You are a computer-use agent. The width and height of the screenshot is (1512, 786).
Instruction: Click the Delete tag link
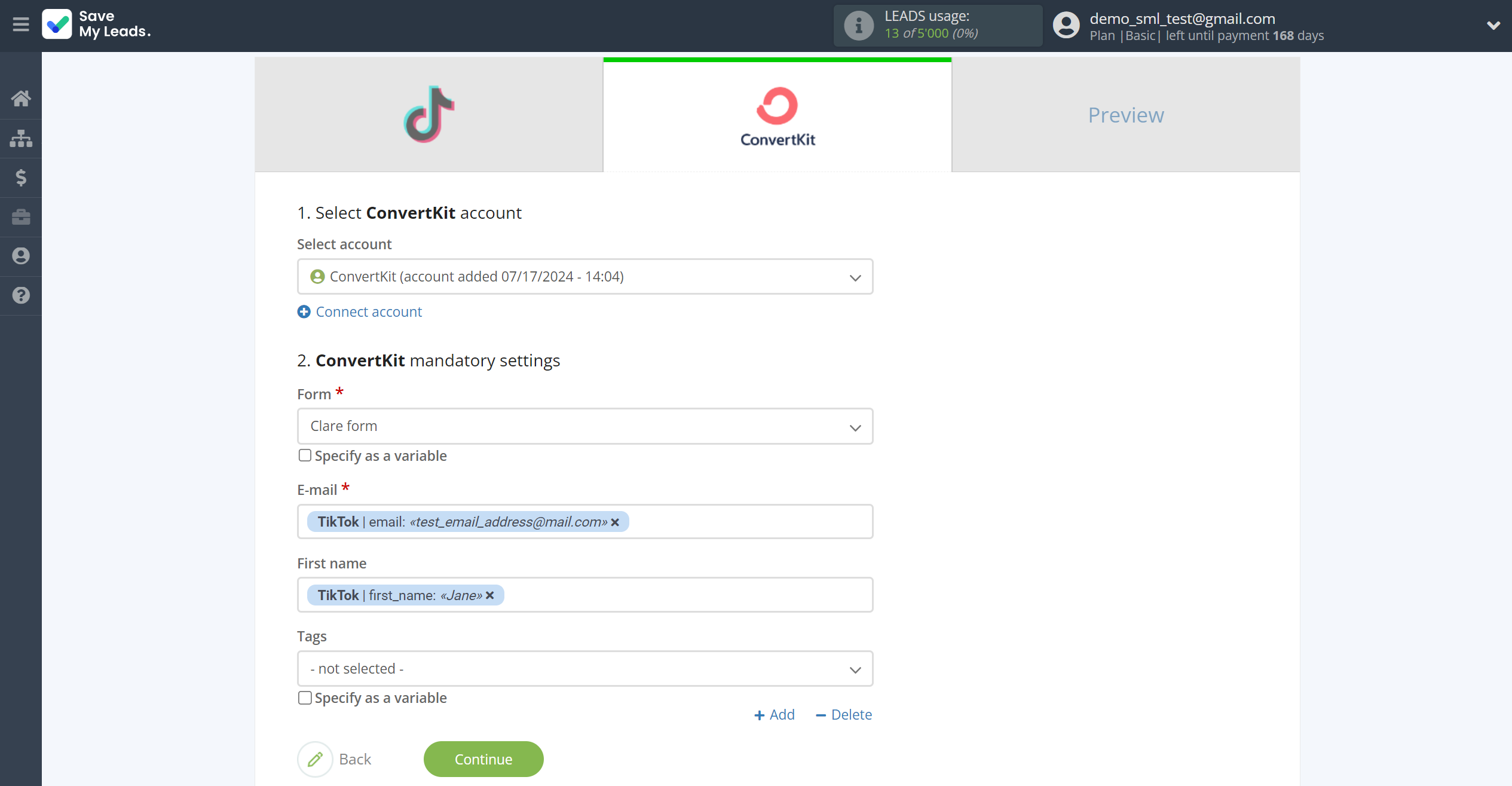tap(844, 715)
